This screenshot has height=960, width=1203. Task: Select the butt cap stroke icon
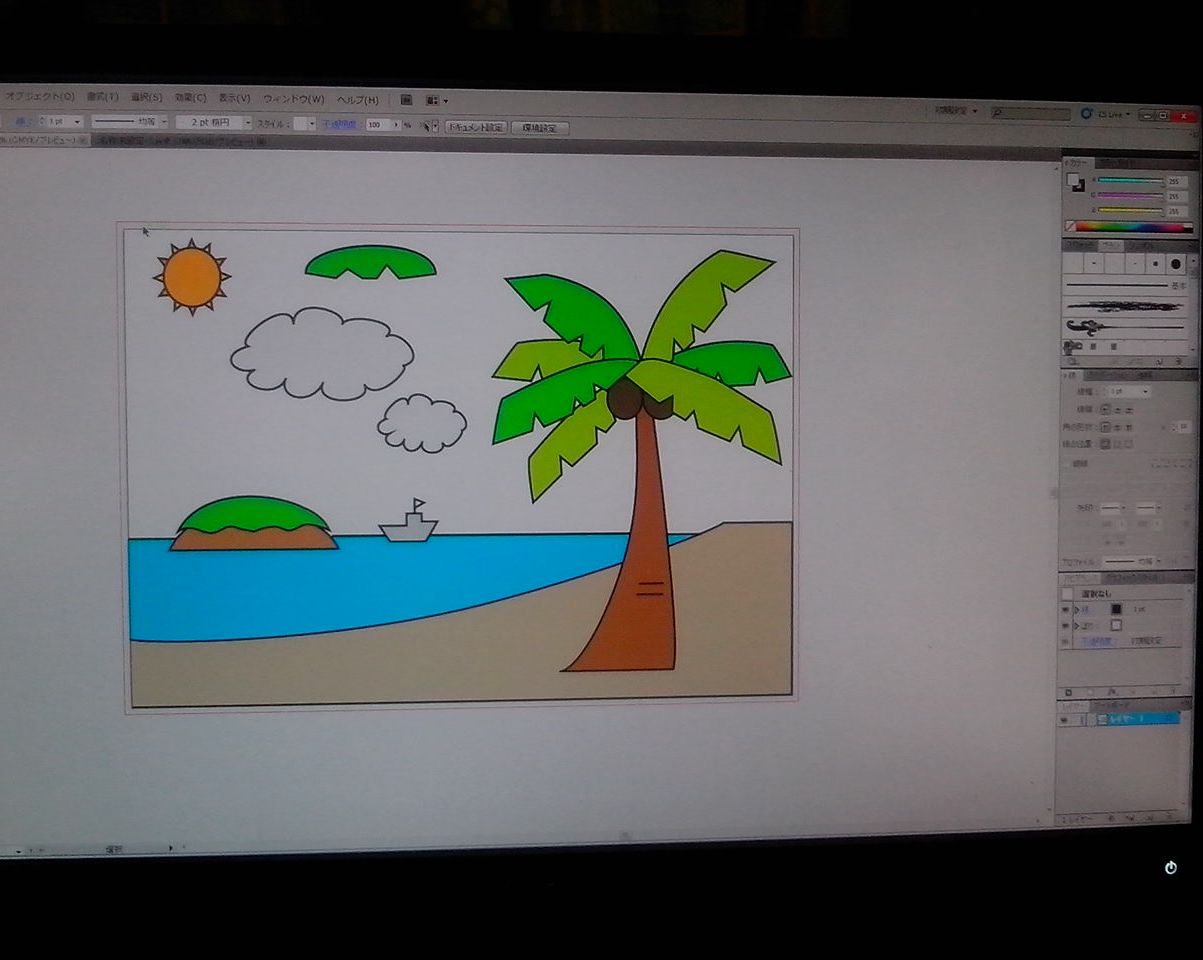[1105, 409]
